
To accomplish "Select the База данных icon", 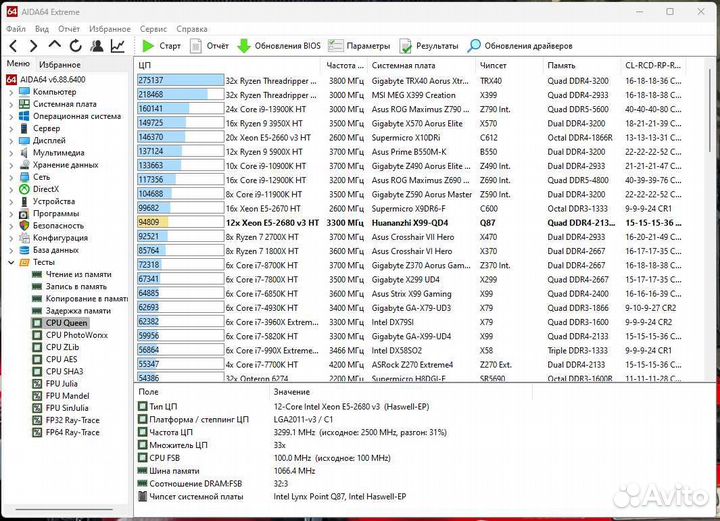I will [x=24, y=250].
